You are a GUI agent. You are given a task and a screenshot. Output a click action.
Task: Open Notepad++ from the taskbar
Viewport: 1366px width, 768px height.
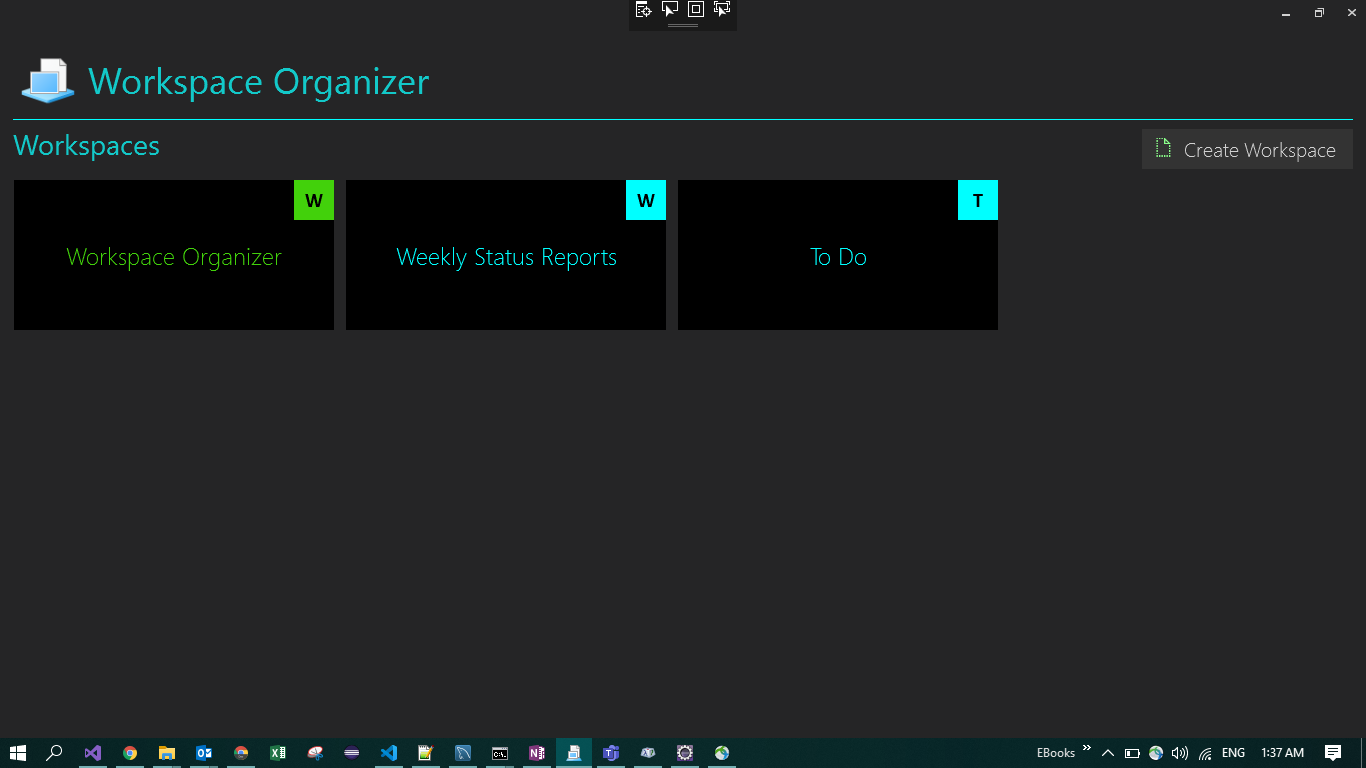(426, 753)
